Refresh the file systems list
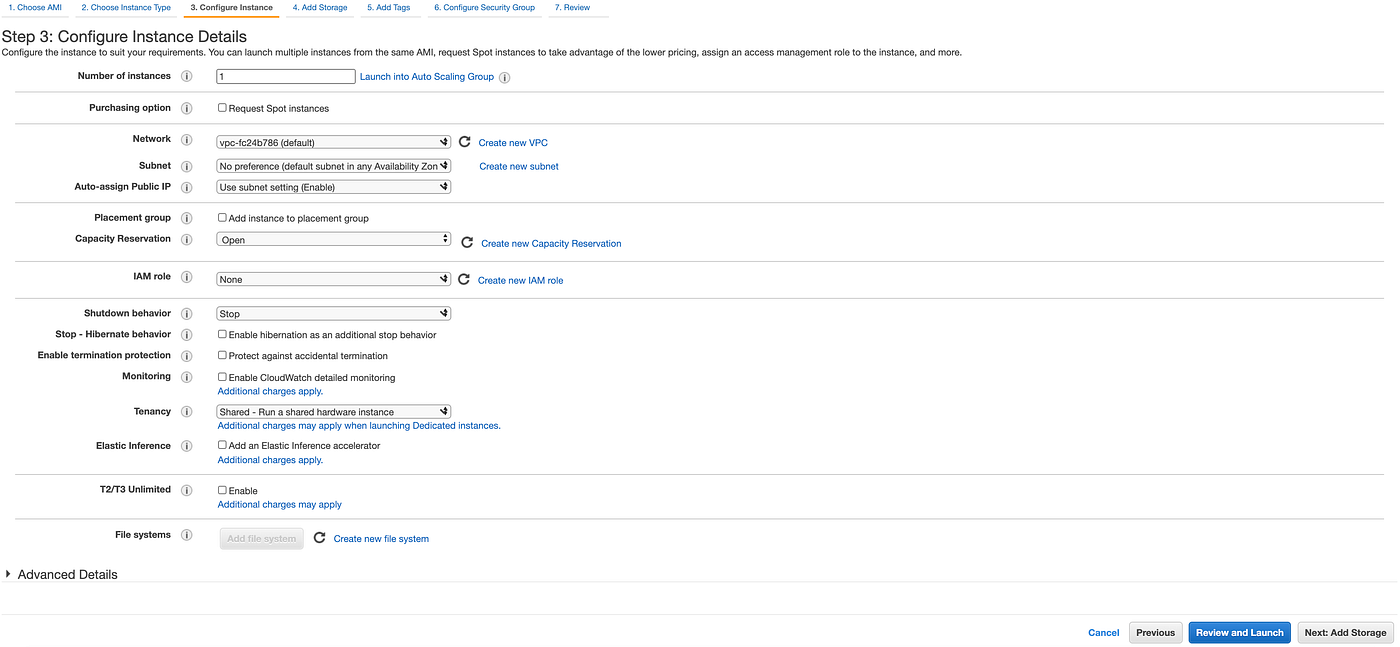This screenshot has width=1400, height=647. pos(320,537)
